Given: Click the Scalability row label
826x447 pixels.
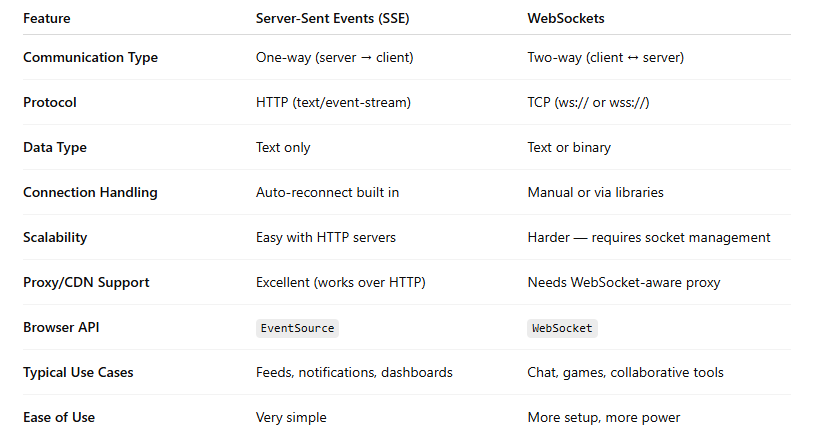Looking at the screenshot, I should pos(55,237).
